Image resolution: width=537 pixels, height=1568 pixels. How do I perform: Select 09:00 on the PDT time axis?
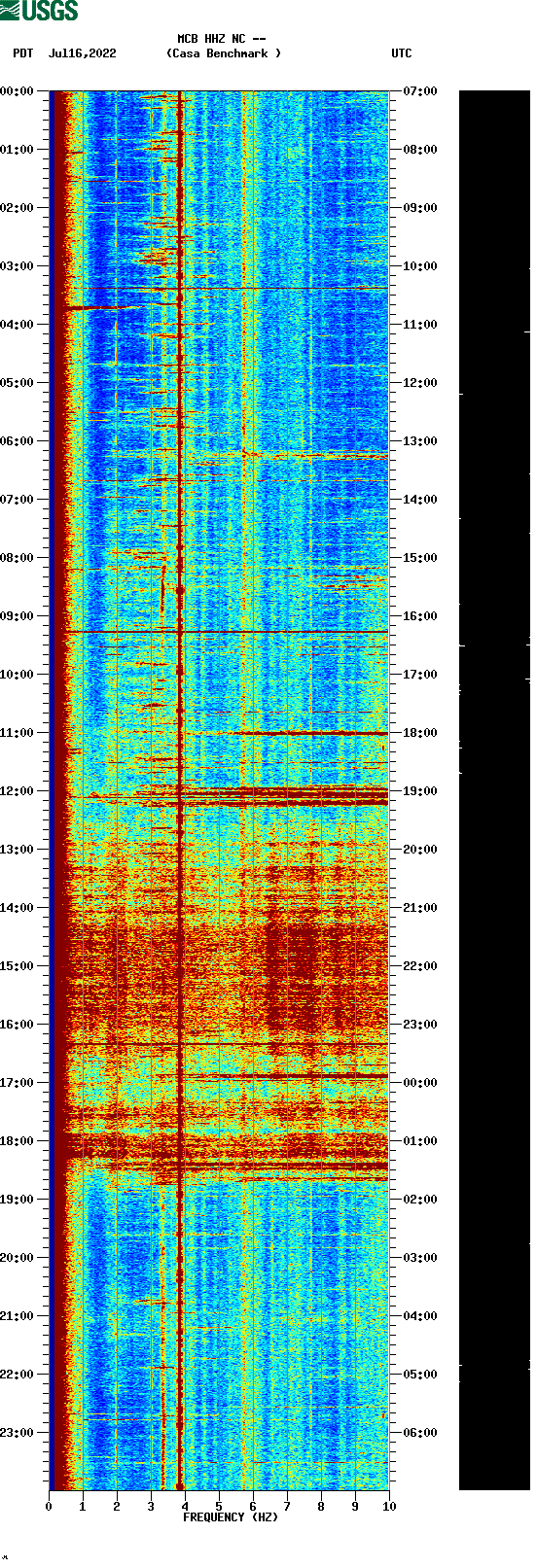click(18, 616)
